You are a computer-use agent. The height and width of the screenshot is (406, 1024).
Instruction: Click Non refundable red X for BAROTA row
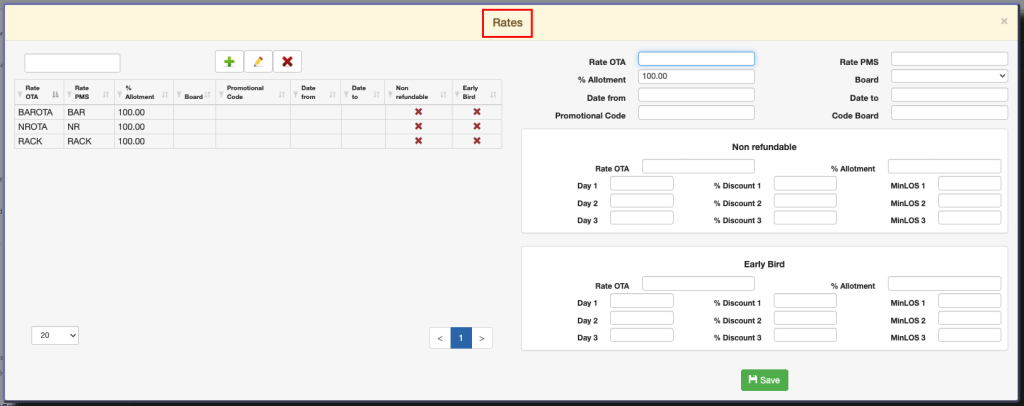tap(418, 112)
